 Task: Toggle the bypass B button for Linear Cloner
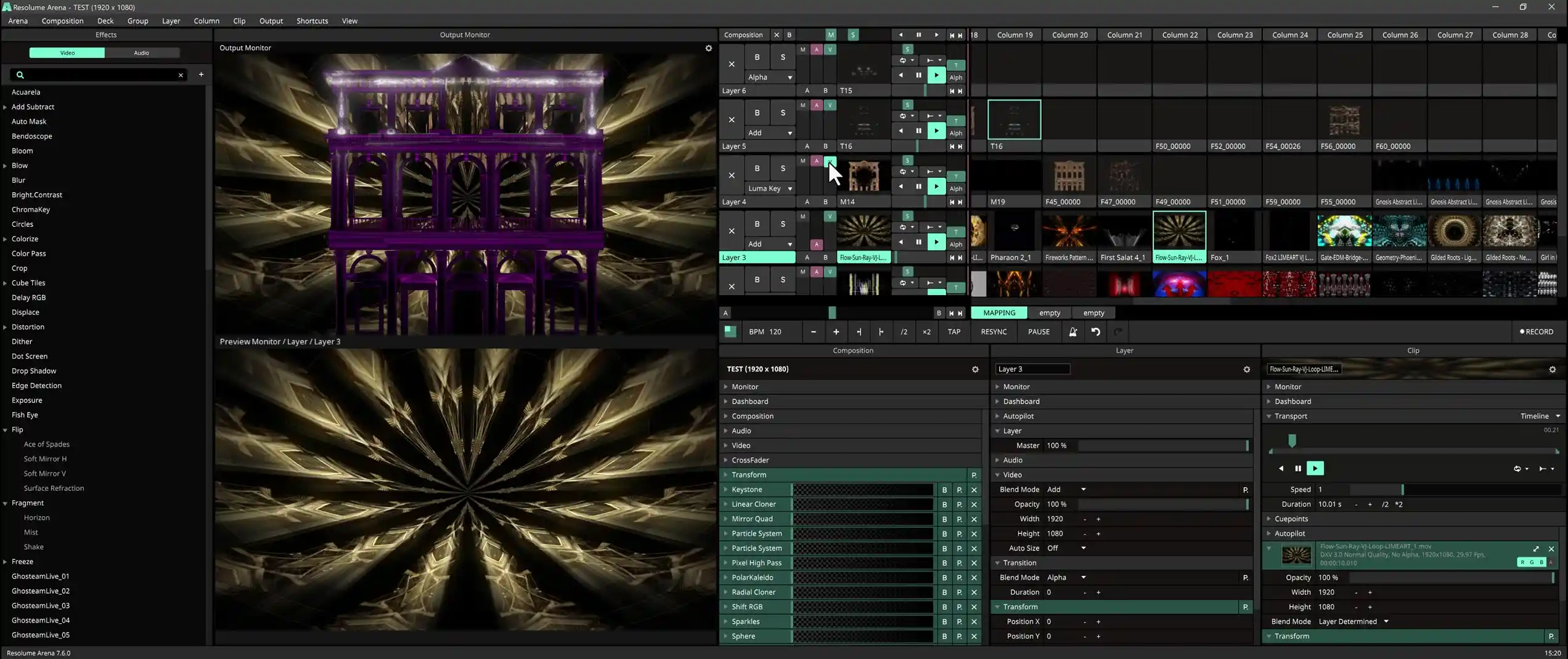[944, 505]
